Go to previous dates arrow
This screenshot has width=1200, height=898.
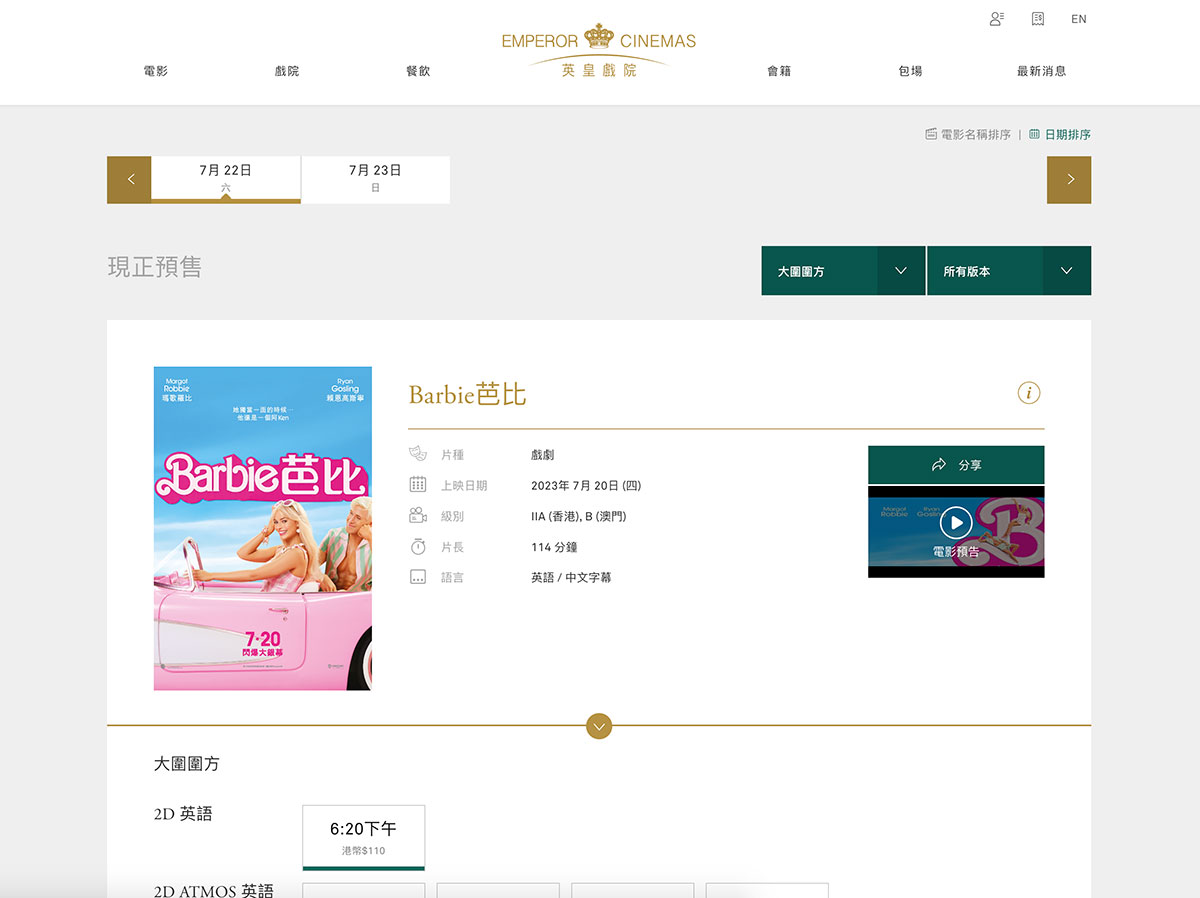[129, 179]
